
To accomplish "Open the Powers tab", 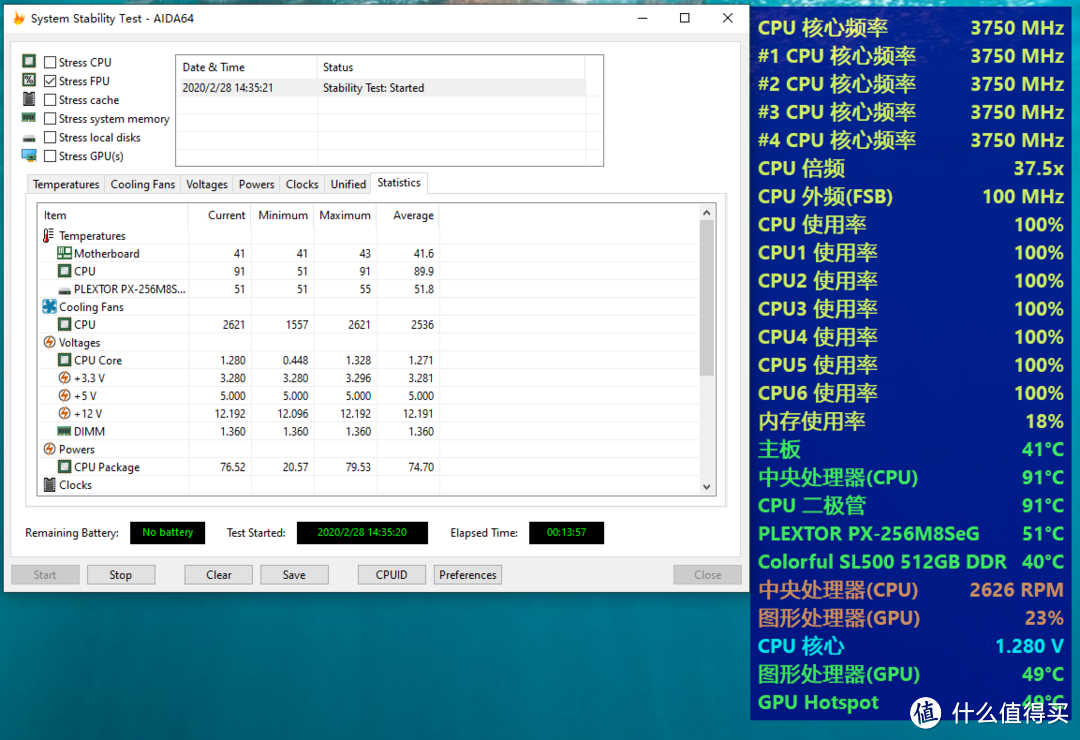I will 256,184.
